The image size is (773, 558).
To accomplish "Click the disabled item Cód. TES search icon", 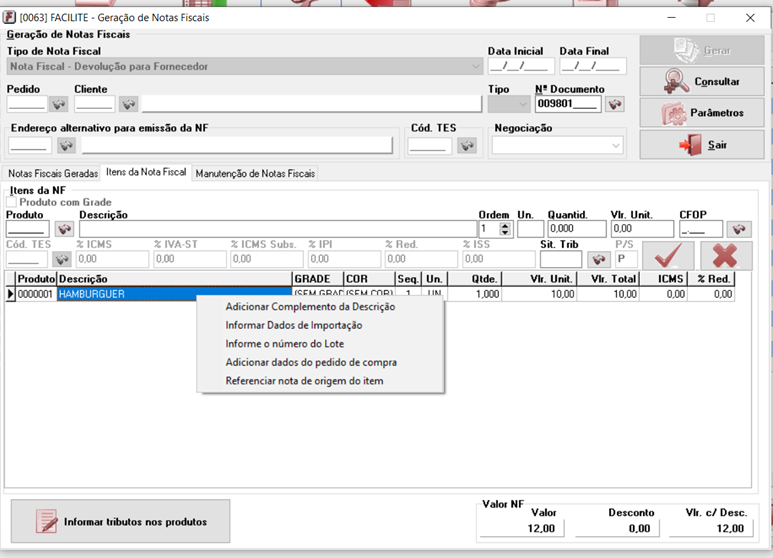I will click(62, 259).
